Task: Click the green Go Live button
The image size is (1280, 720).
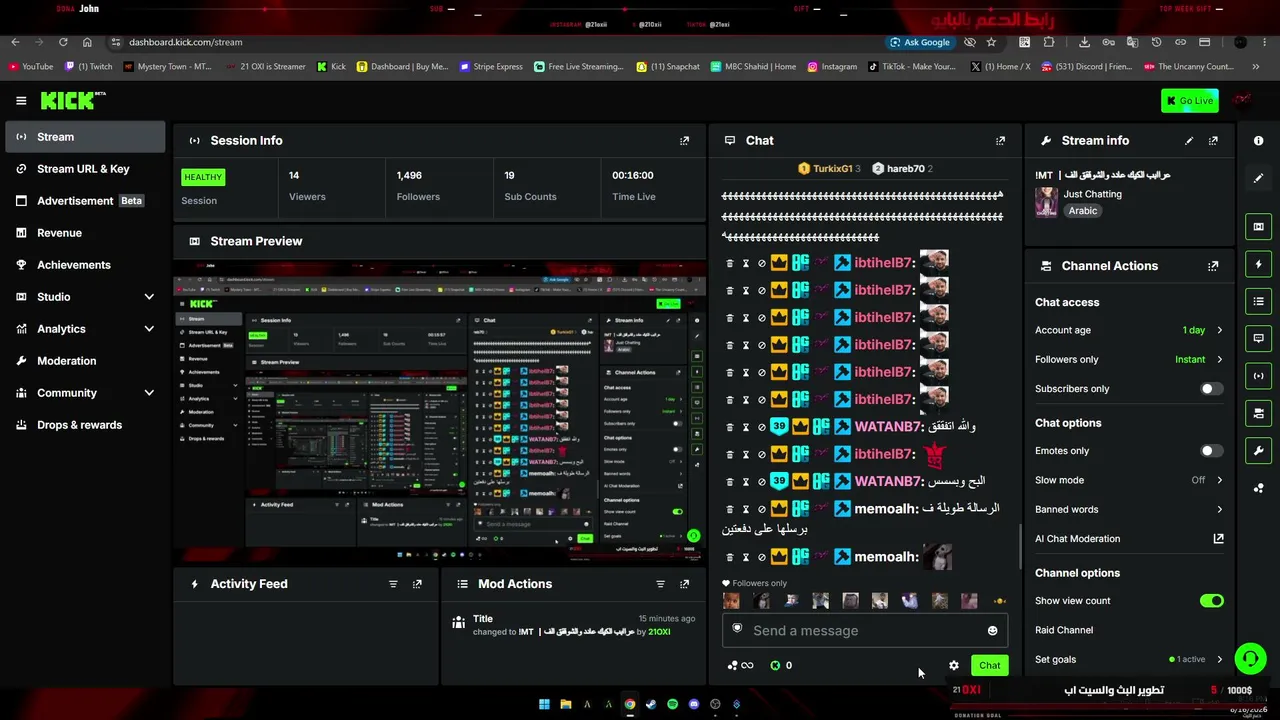Action: click(1189, 100)
